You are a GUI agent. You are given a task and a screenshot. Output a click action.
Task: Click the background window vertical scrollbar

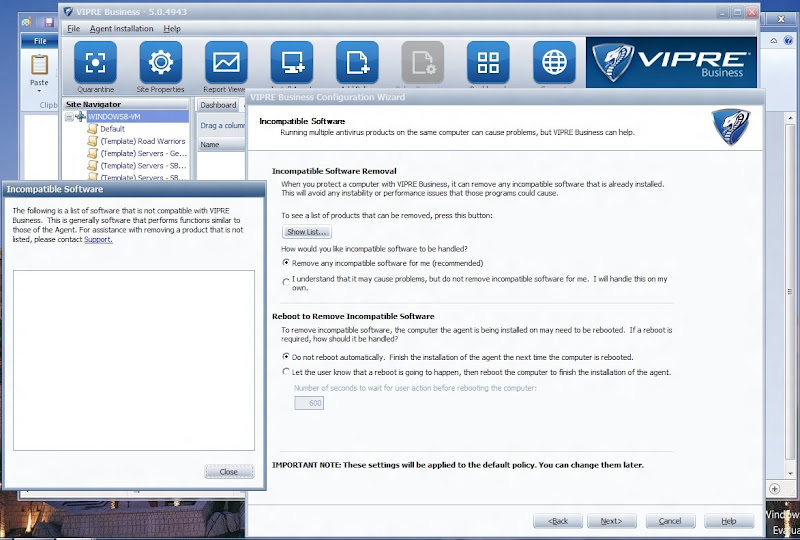tap(790, 291)
